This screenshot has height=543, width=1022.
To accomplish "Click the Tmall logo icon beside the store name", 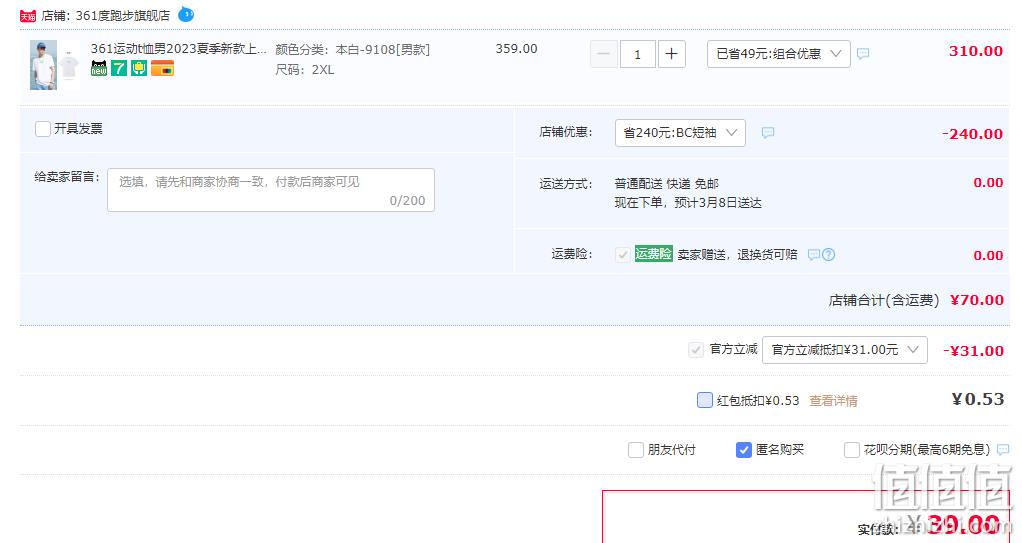I will point(28,16).
